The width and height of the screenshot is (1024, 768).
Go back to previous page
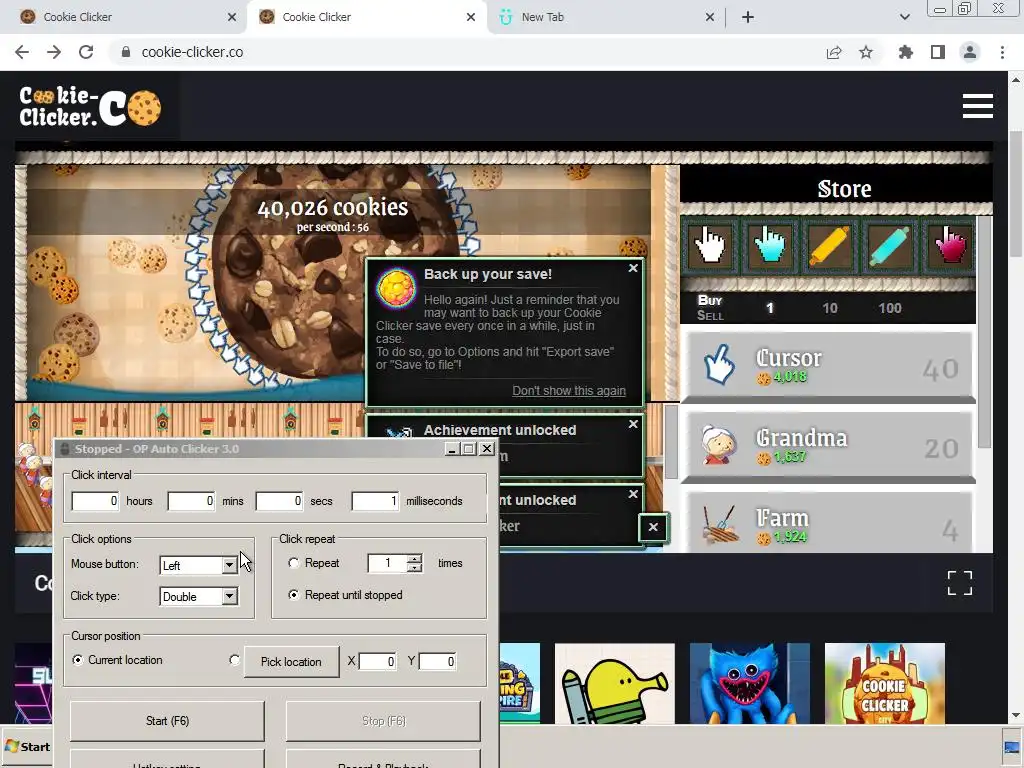[x=22, y=52]
